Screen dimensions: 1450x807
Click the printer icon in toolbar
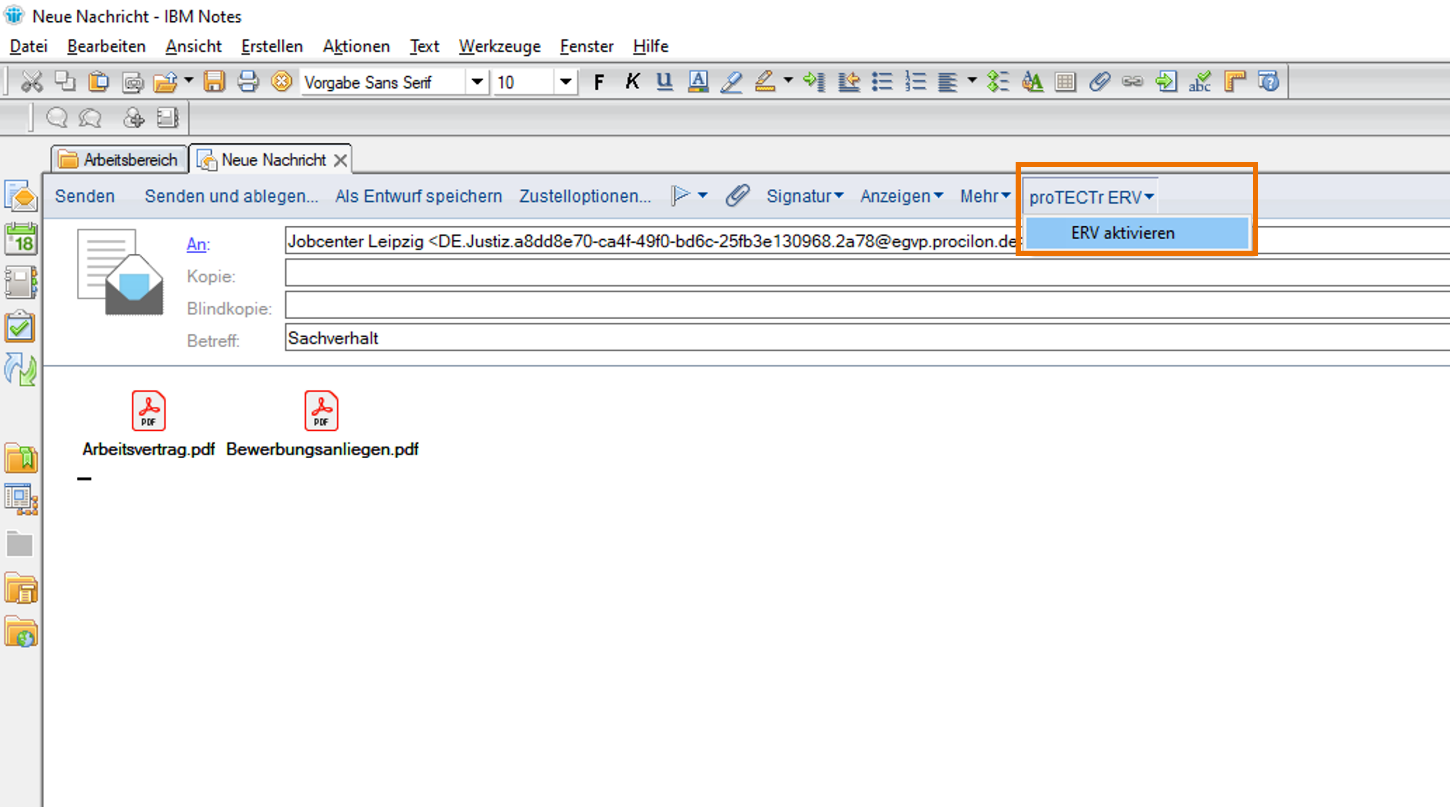click(248, 82)
